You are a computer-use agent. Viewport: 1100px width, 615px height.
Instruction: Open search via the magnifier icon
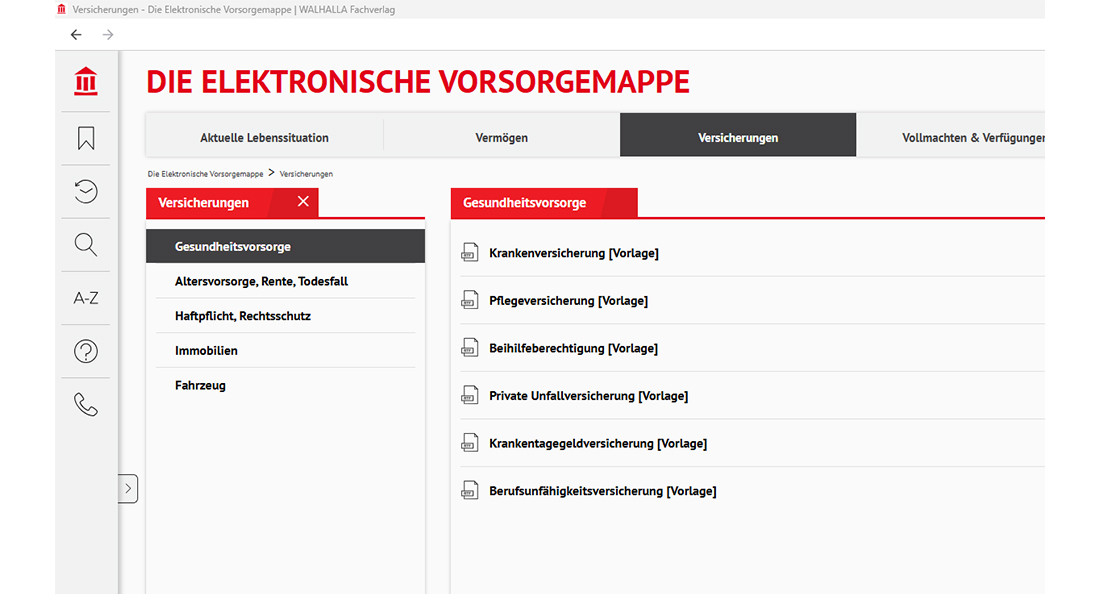(x=86, y=245)
